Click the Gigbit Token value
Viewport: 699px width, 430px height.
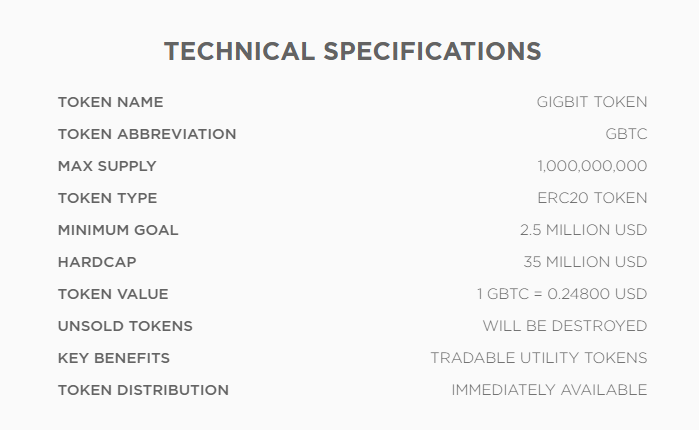(x=592, y=102)
